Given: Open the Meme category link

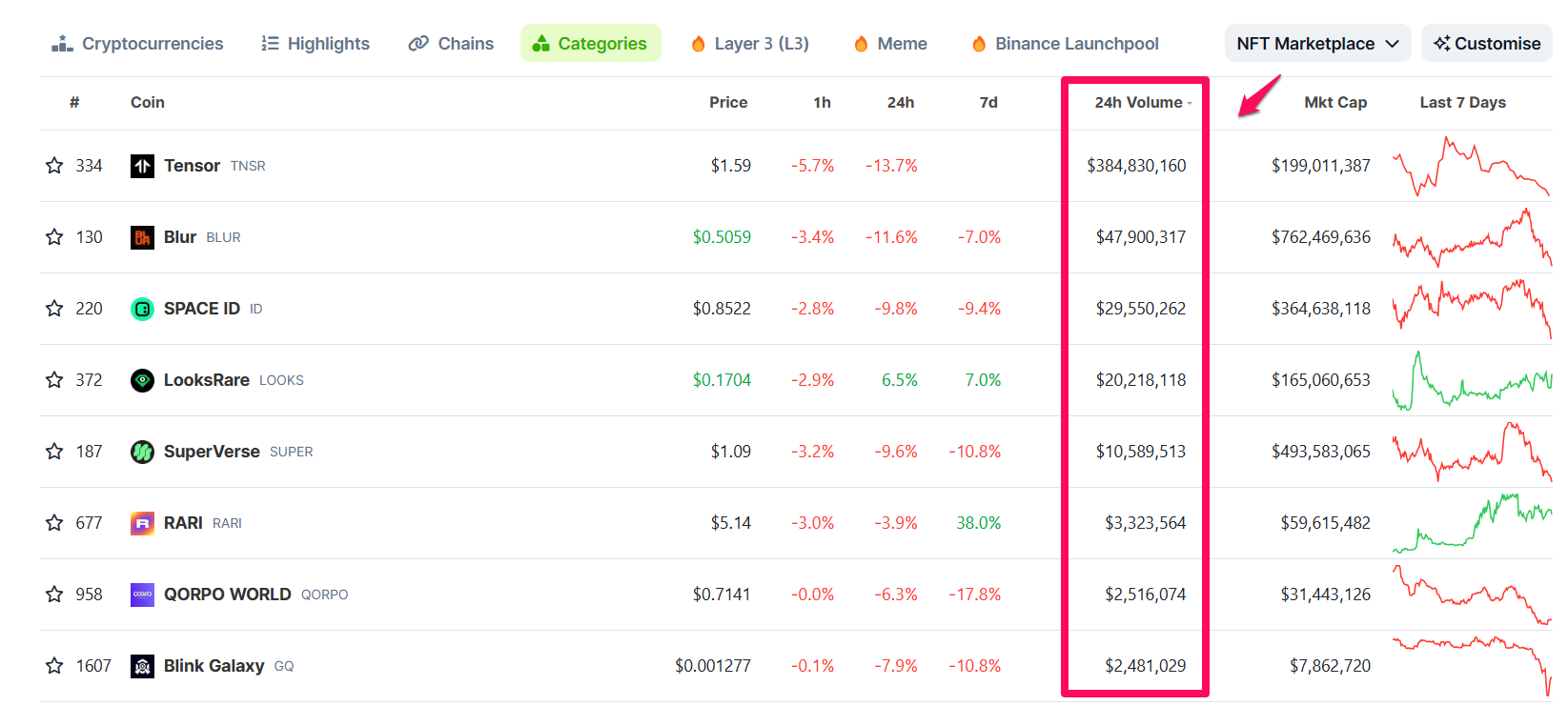Looking at the screenshot, I should [890, 44].
